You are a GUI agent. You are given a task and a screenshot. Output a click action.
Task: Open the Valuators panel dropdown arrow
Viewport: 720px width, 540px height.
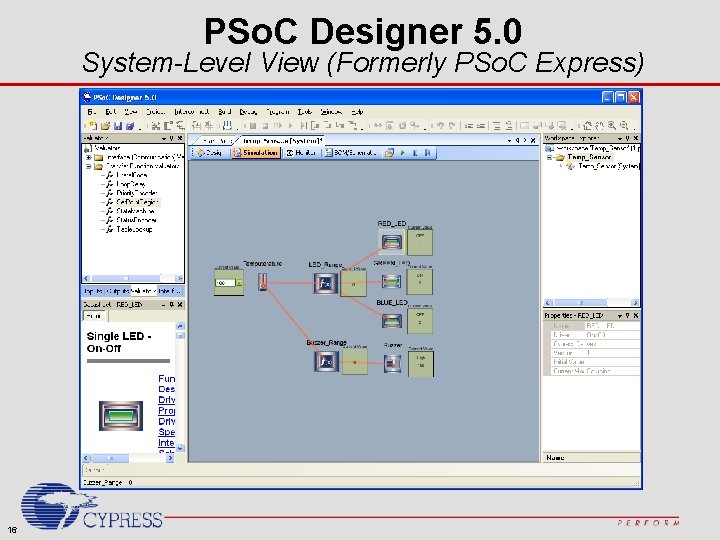coord(164,138)
